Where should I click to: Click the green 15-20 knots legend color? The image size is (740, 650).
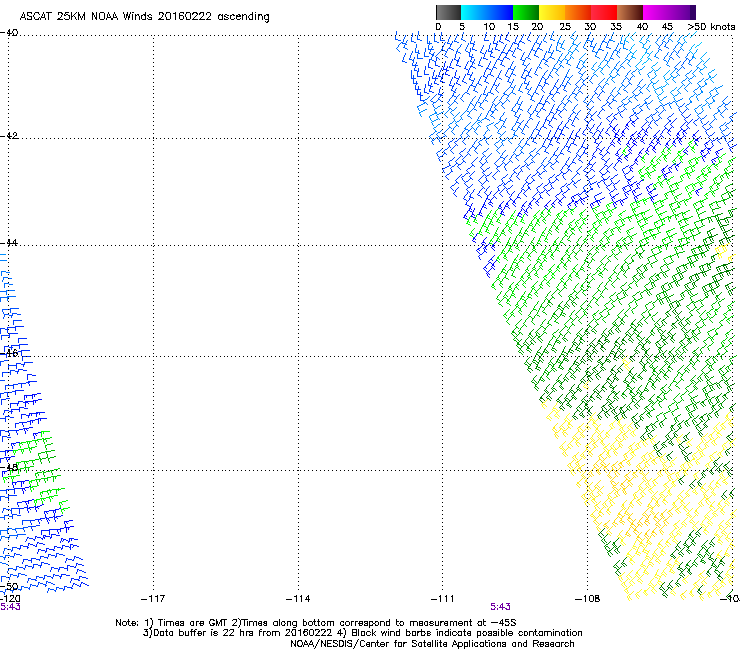pyautogui.click(x=526, y=12)
